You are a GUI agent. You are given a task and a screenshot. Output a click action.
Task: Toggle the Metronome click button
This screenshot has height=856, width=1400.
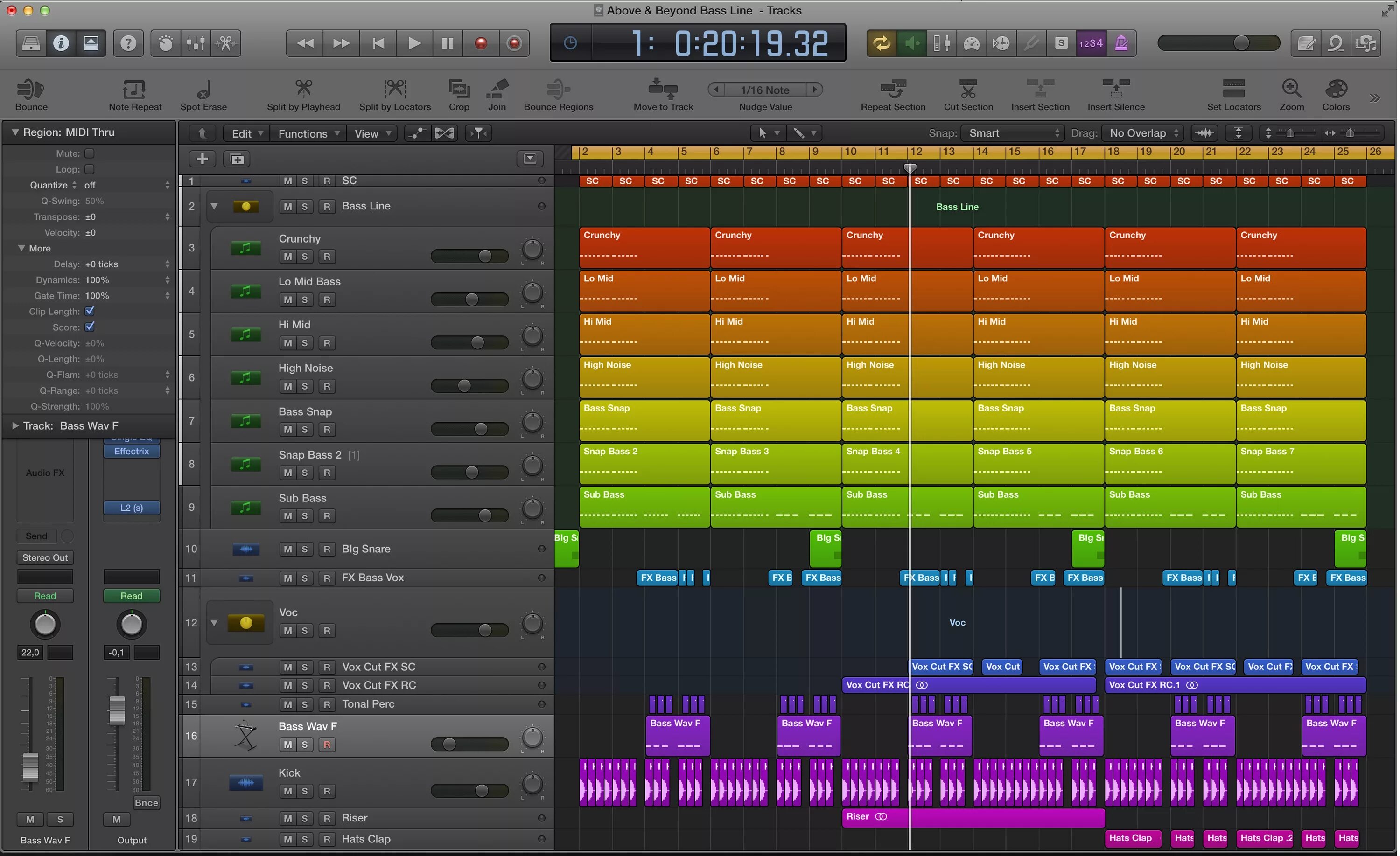[x=1121, y=43]
